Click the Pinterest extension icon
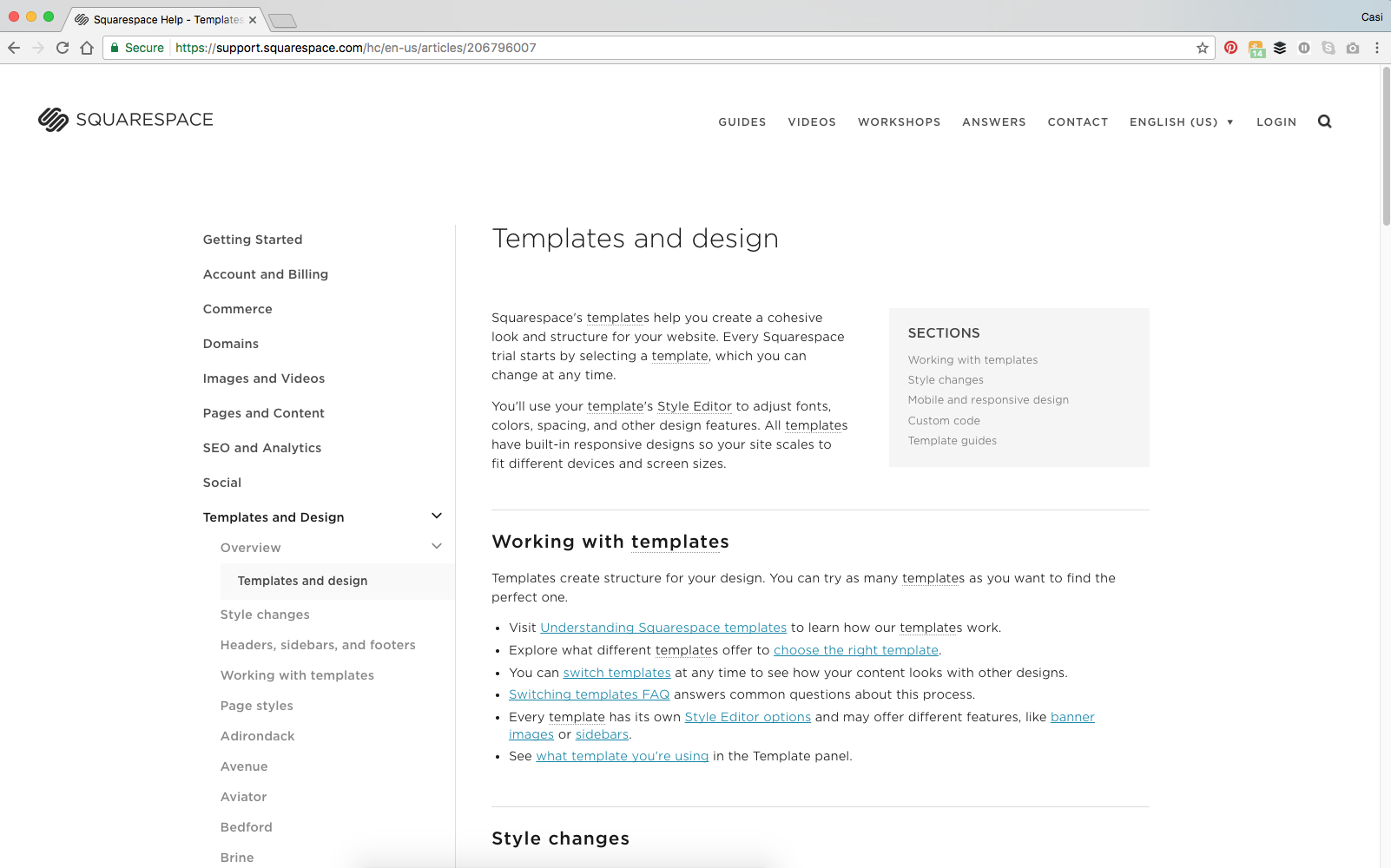Image resolution: width=1391 pixels, height=868 pixels. point(1231,48)
